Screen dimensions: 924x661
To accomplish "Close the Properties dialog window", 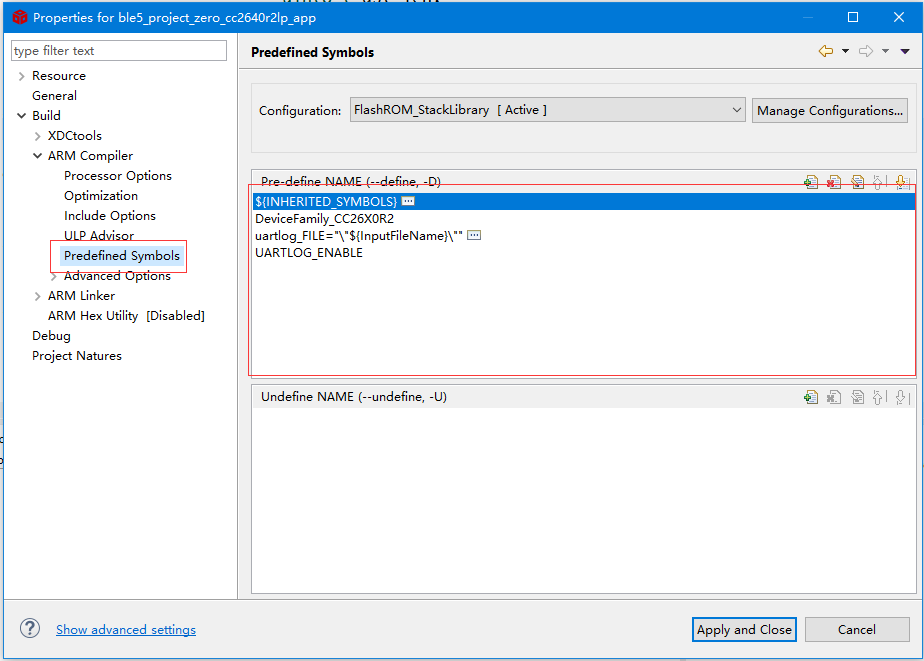I will pos(899,17).
